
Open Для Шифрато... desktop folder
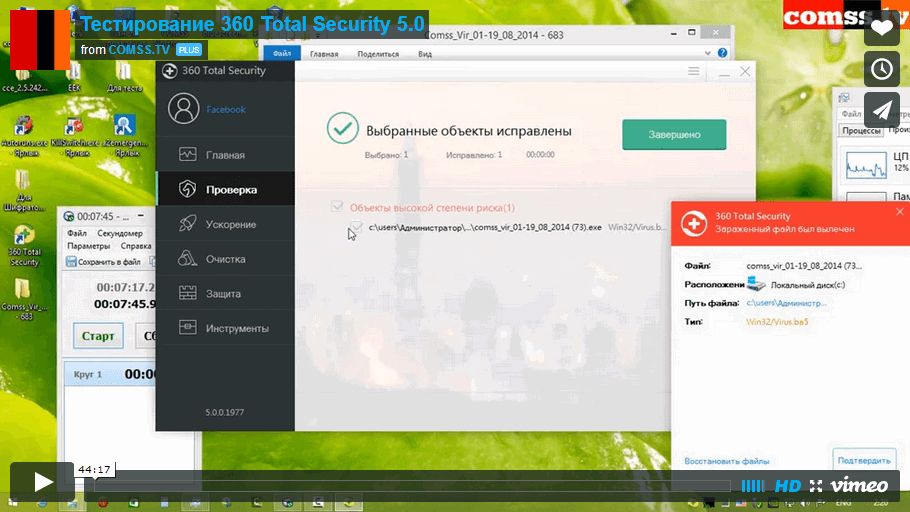(24, 190)
